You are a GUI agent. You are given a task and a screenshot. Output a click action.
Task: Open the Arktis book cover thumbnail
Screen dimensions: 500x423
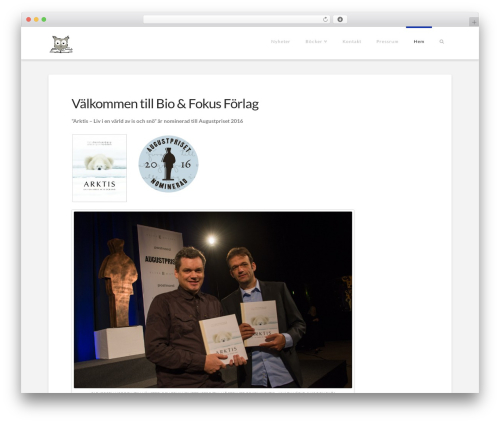99,168
